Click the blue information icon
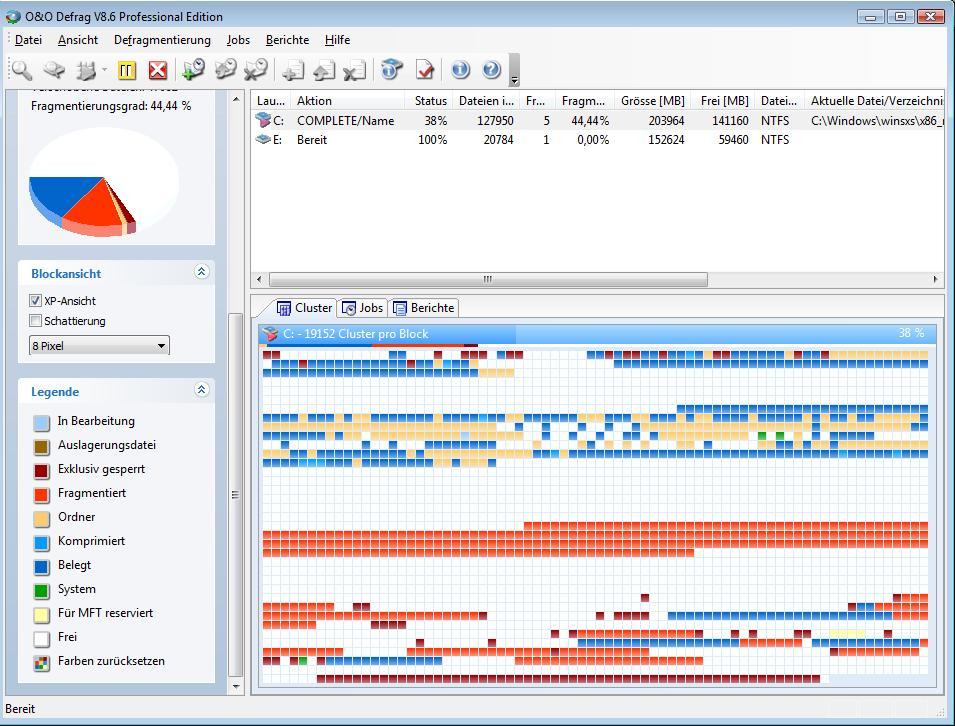955x726 pixels. click(460, 70)
